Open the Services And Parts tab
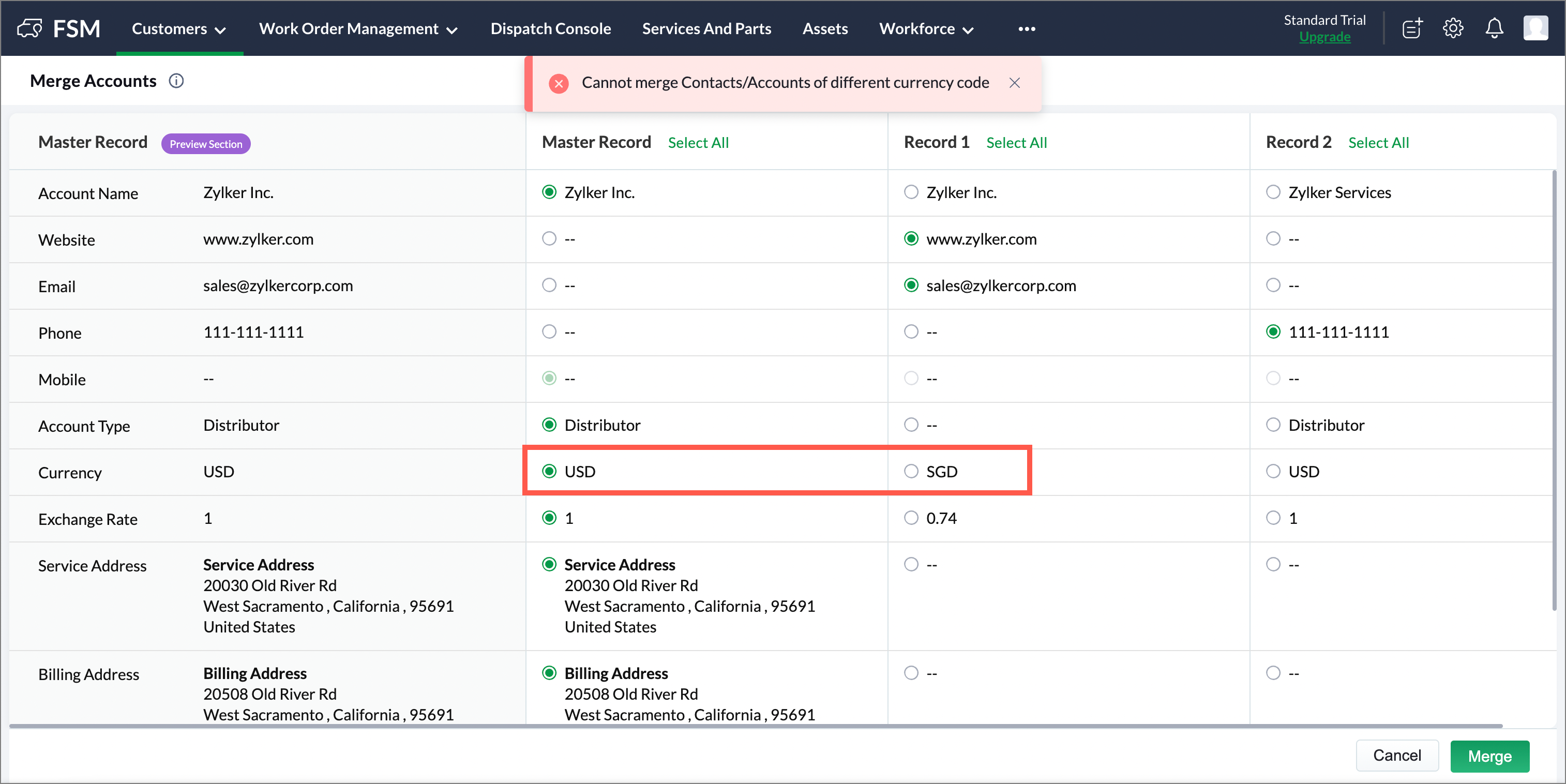The width and height of the screenshot is (1566, 784). [706, 28]
